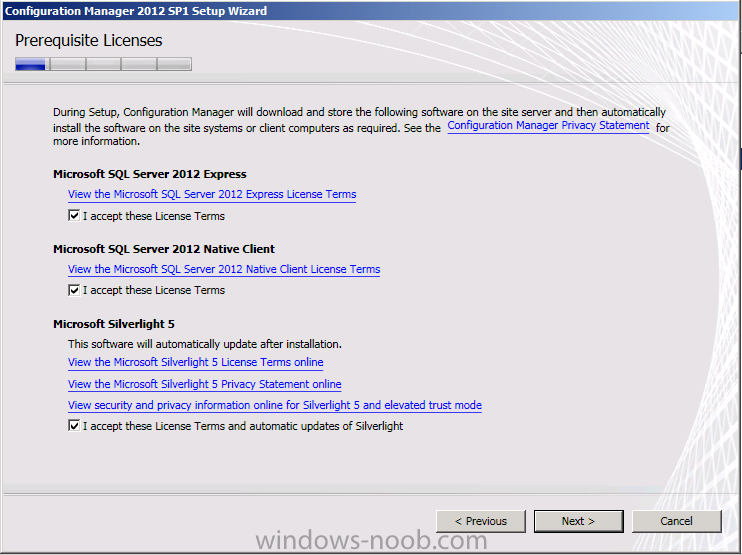742x555 pixels.
Task: Click the Prerequisite Licenses page title
Action: tap(88, 41)
